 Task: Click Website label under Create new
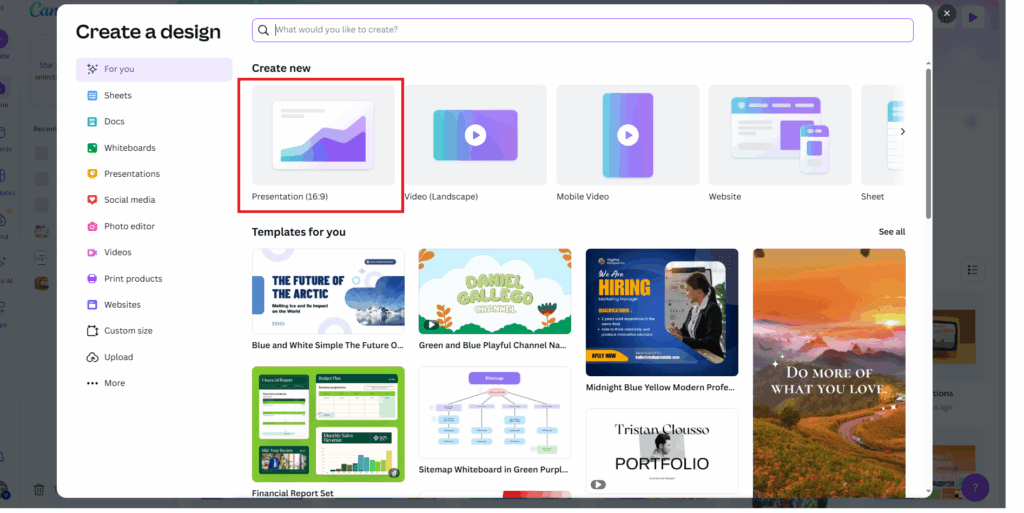[x=725, y=196]
